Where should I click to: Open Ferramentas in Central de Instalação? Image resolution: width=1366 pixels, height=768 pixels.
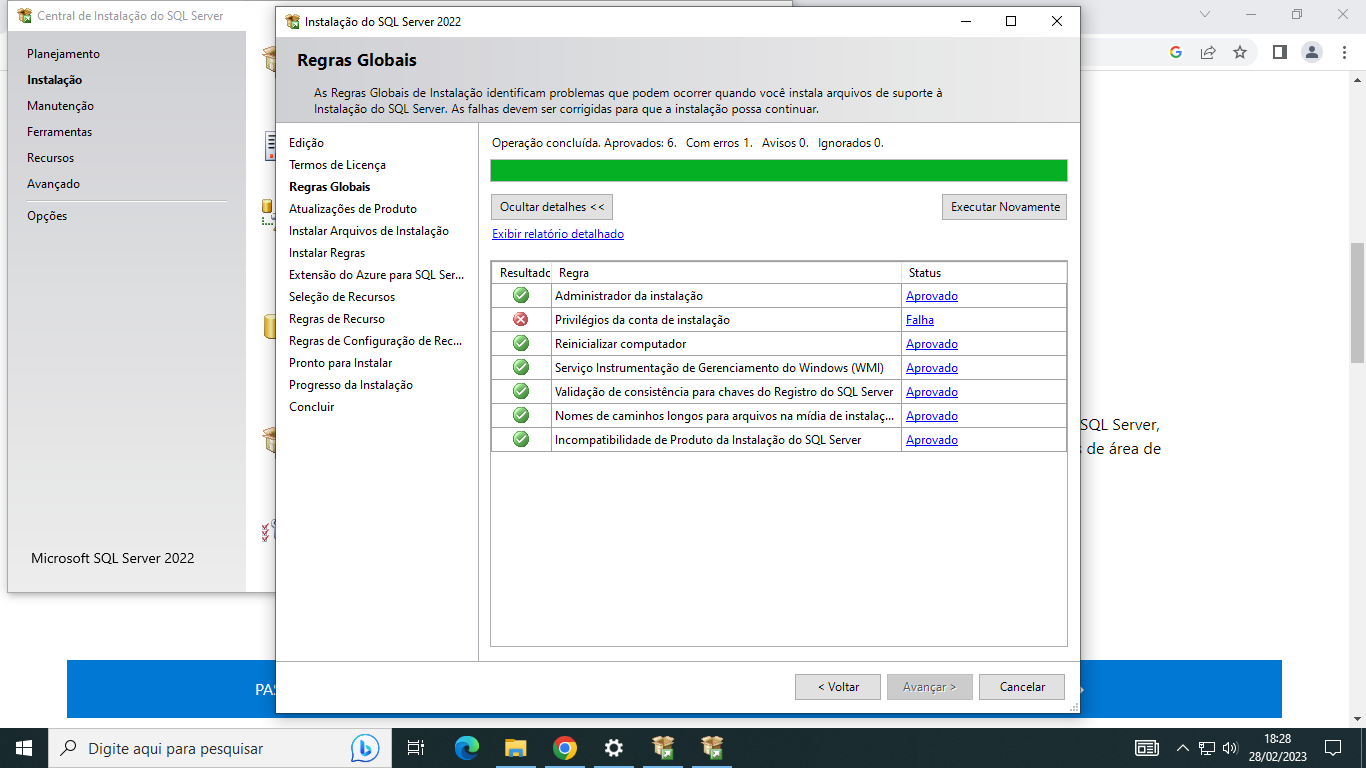pos(60,132)
